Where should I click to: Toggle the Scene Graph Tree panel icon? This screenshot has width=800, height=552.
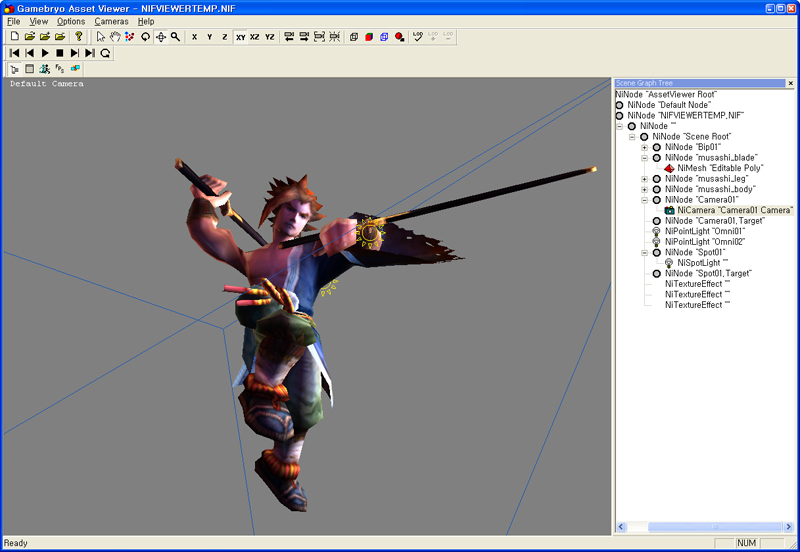tap(15, 69)
